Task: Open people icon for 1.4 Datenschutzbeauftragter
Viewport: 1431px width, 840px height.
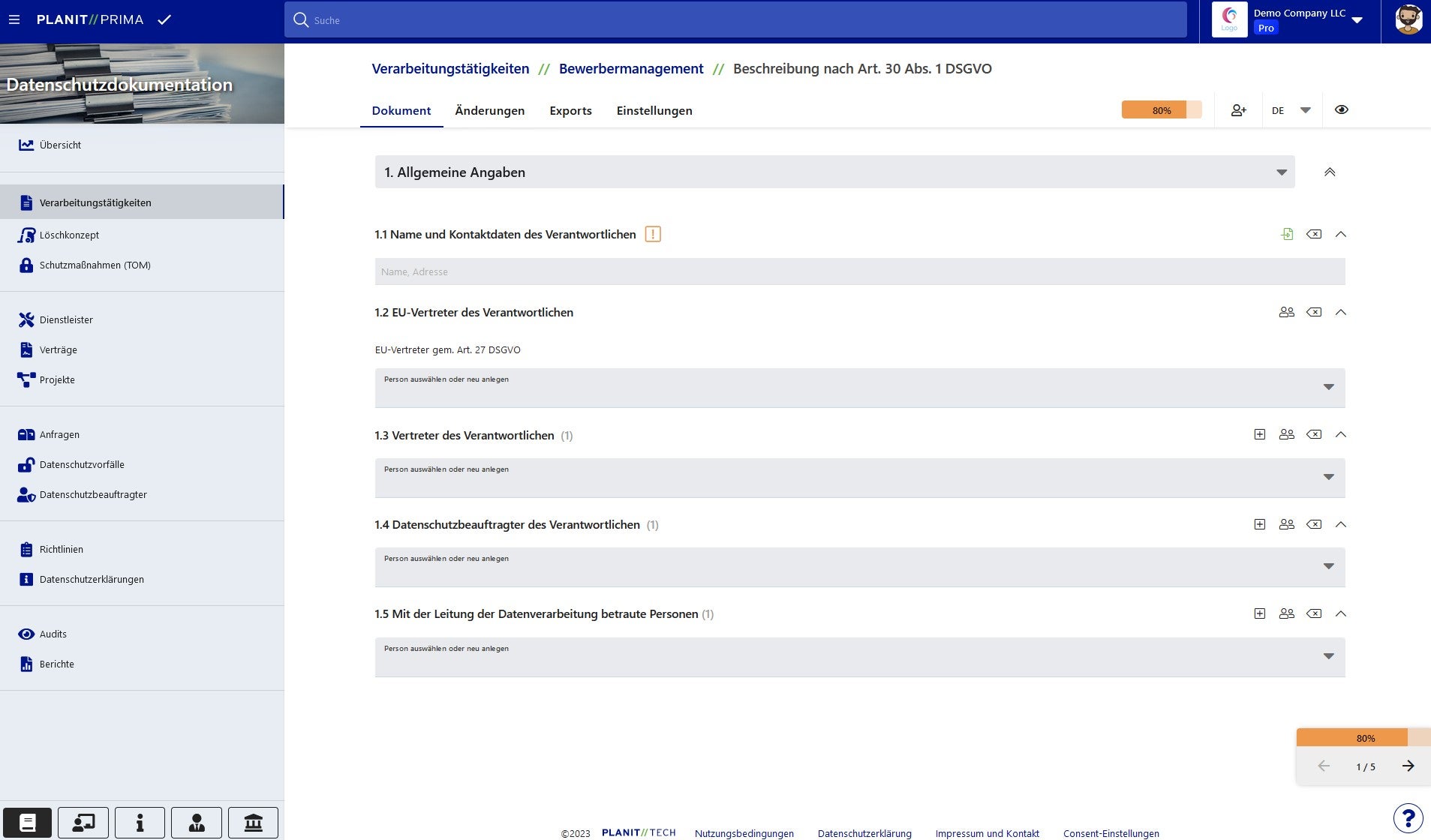Action: (1287, 524)
